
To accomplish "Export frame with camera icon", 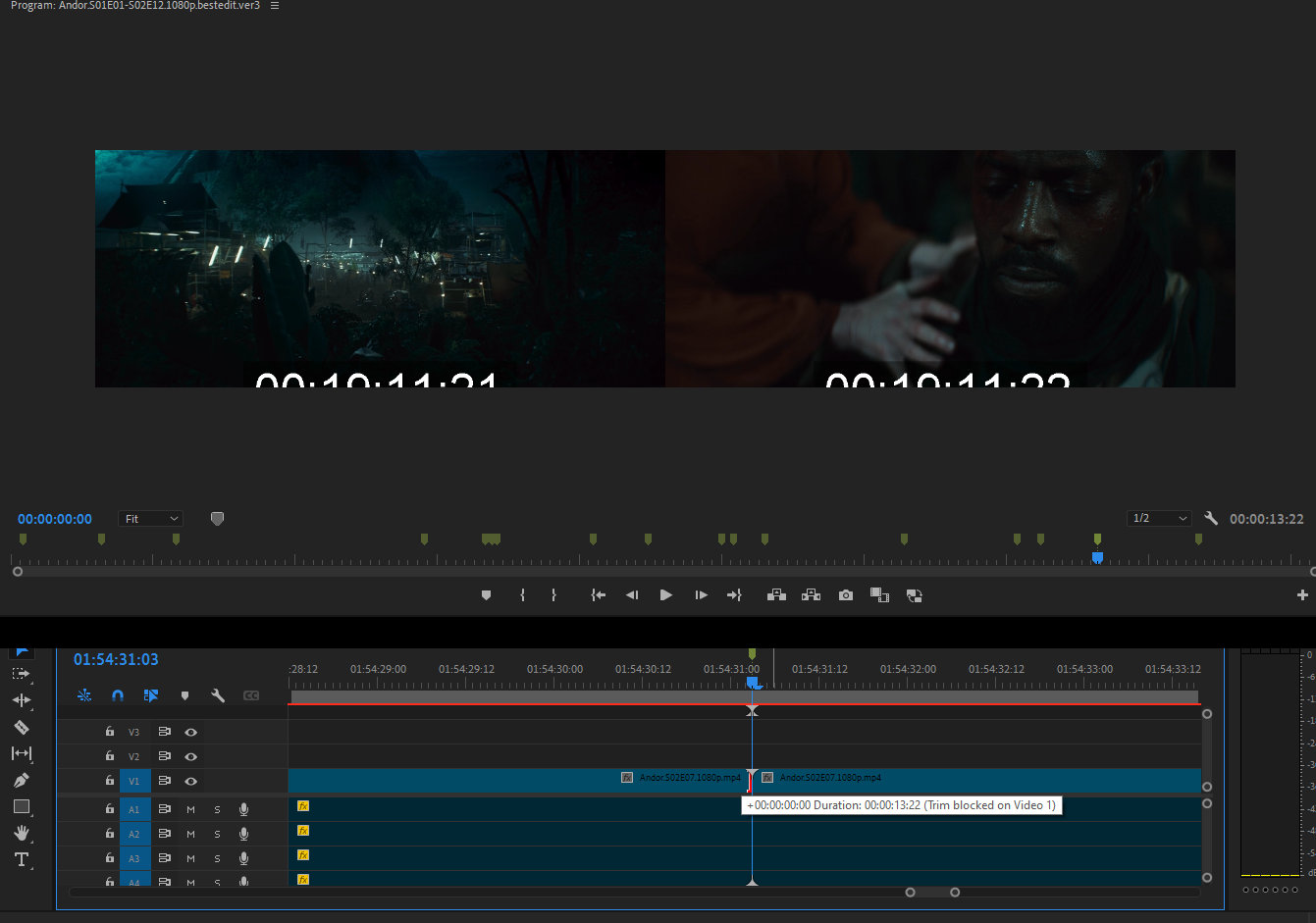I will pyautogui.click(x=846, y=595).
